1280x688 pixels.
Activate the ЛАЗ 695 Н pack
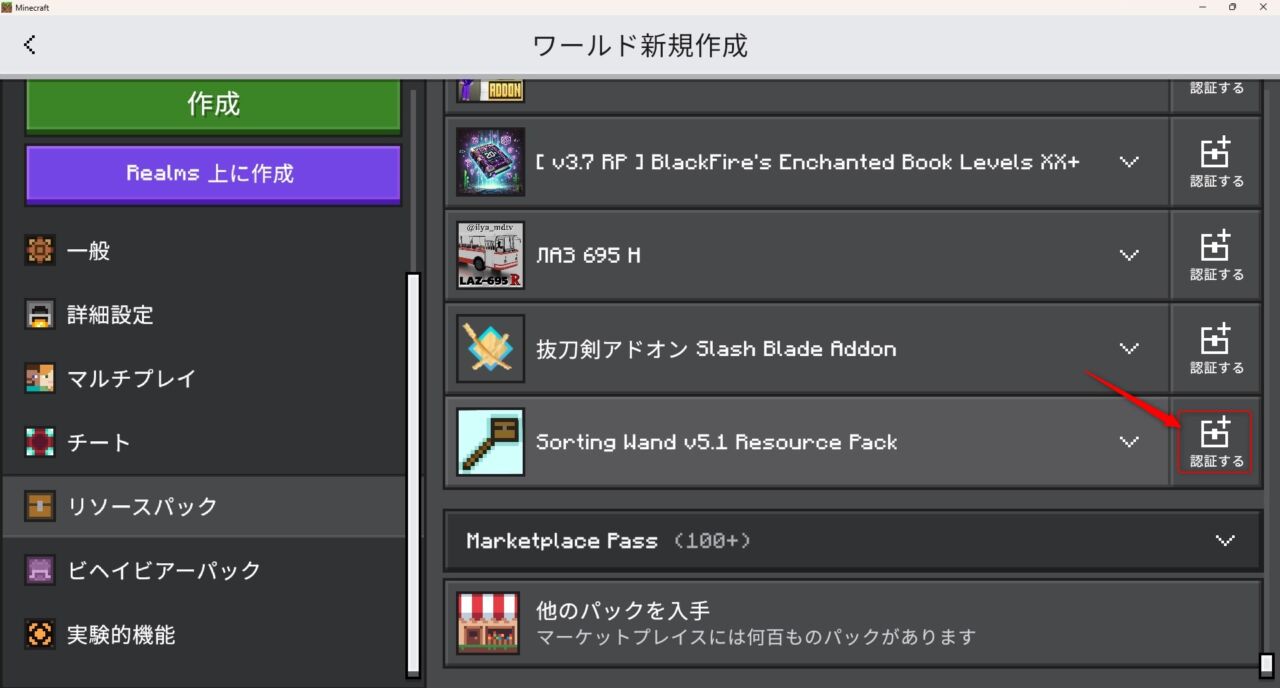pyautogui.click(x=1217, y=255)
